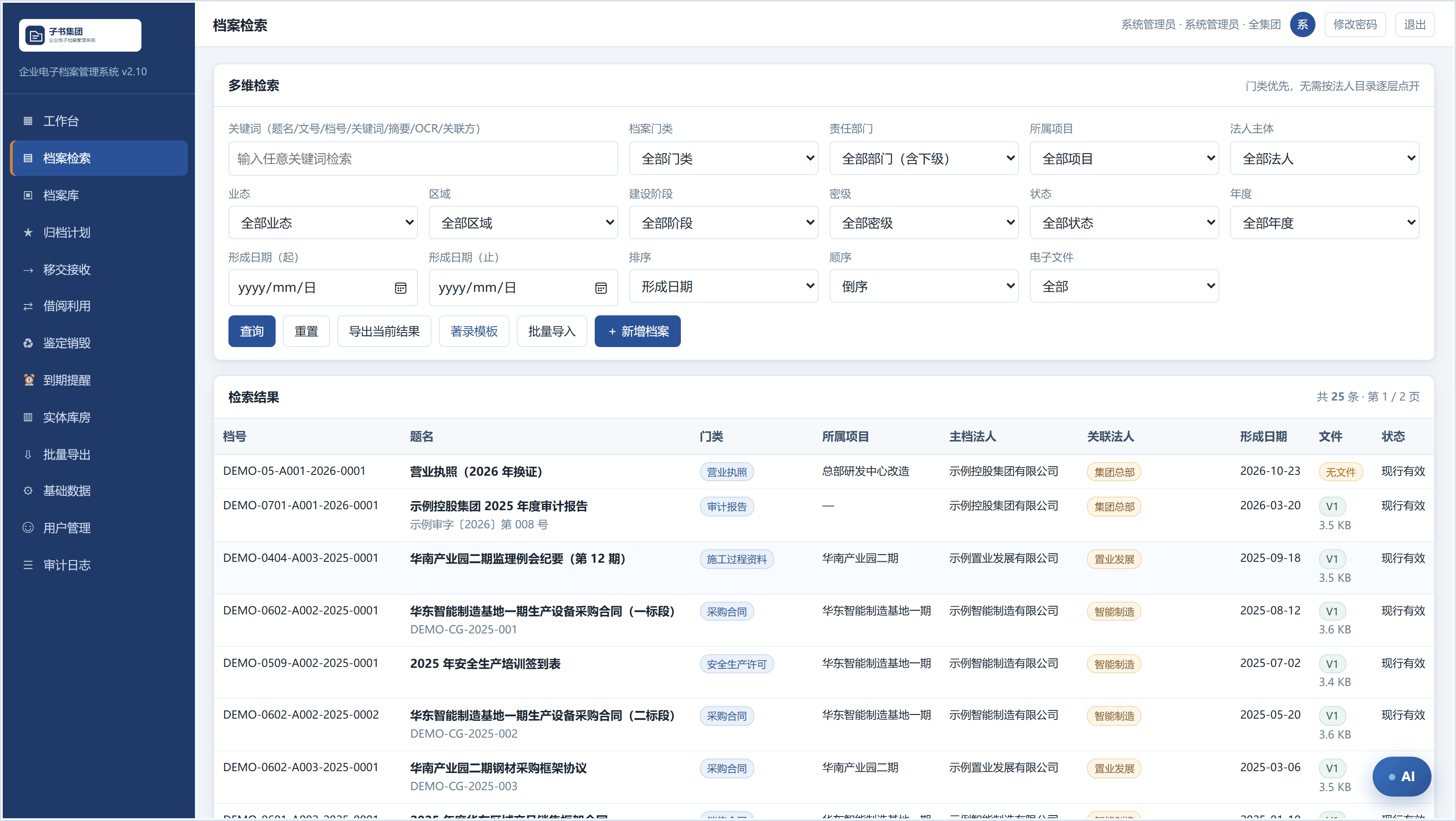This screenshot has width=1456, height=821.
Task: Open the 顺序 倒序 dropdown
Action: 923,286
